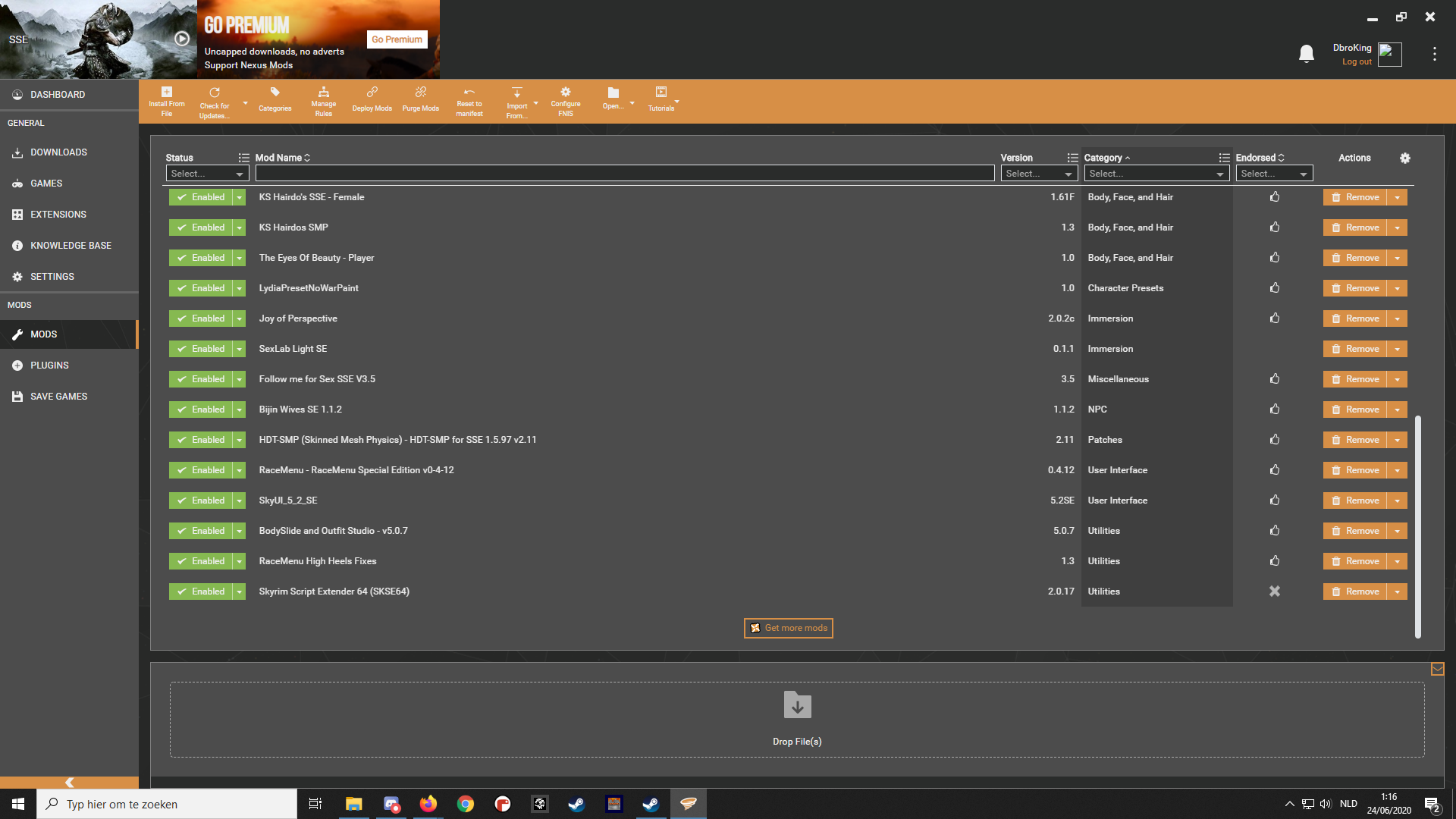The width and height of the screenshot is (1456, 819).
Task: Click Log out link
Action: (x=1357, y=62)
